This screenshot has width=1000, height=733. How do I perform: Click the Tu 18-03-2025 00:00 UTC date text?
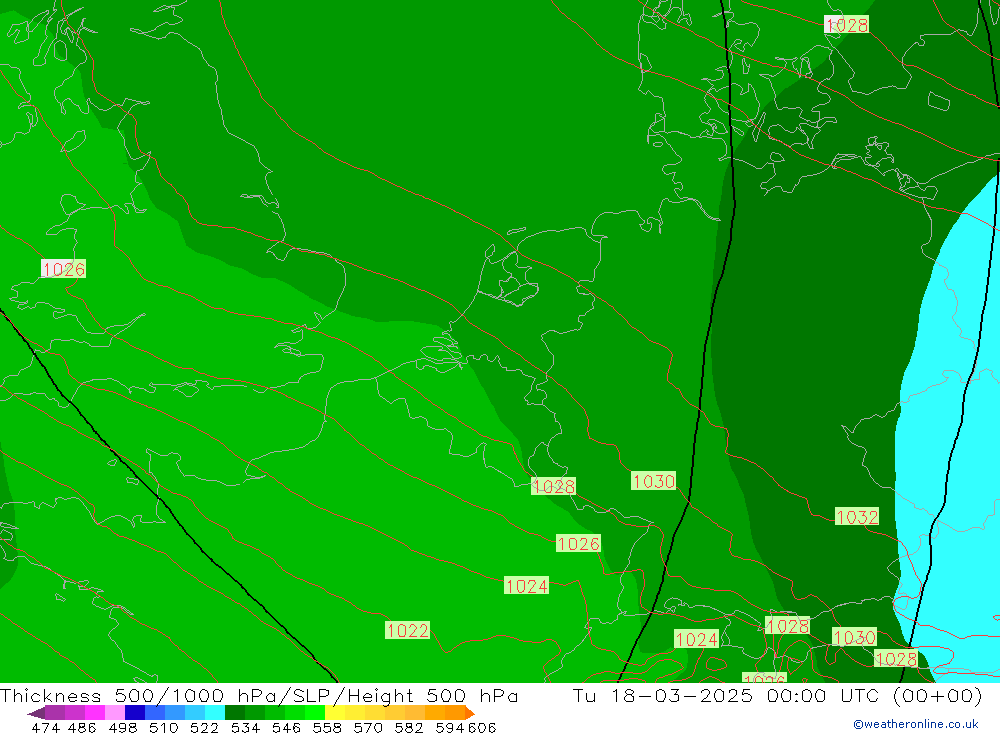pyautogui.click(x=728, y=695)
